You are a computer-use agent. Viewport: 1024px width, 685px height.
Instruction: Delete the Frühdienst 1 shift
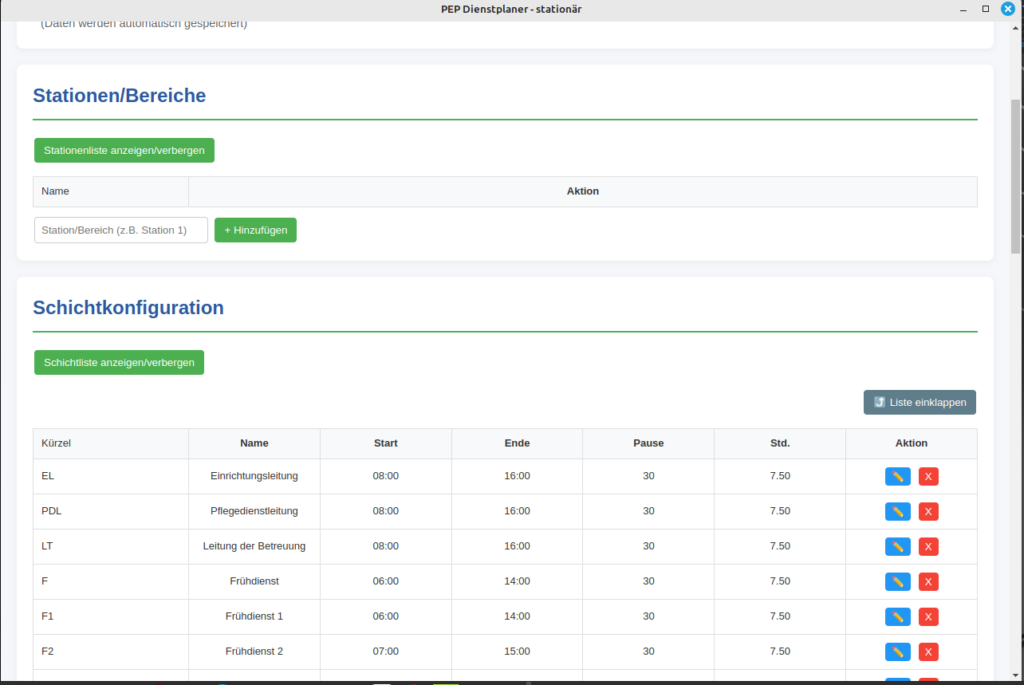click(928, 616)
